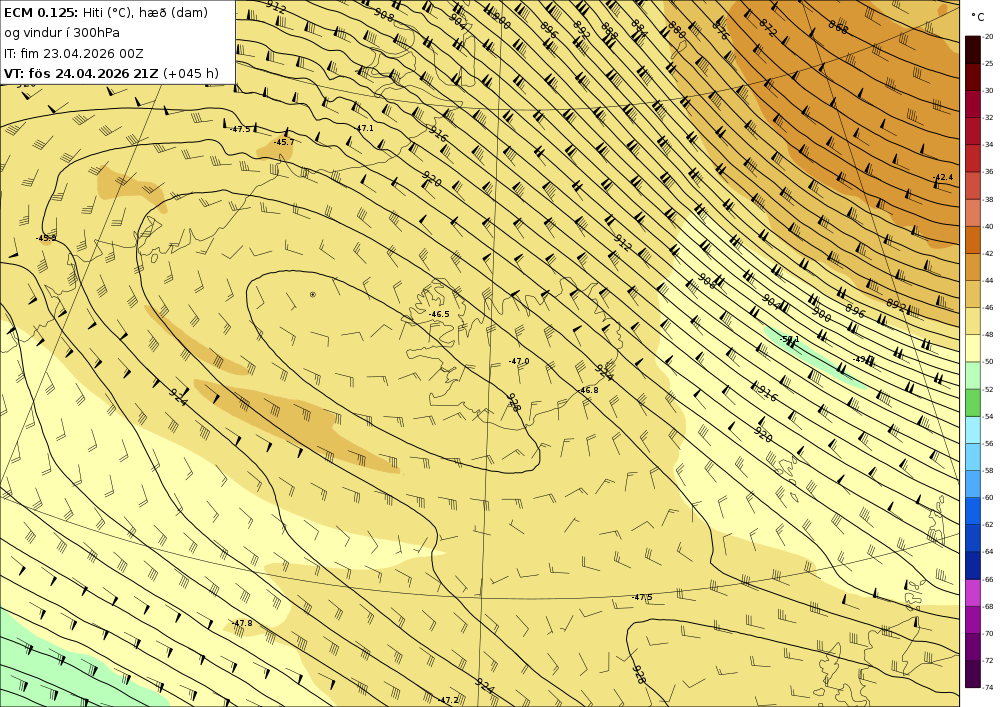
Task: Click the circled low-centre marker on the map
Action: 312,295
